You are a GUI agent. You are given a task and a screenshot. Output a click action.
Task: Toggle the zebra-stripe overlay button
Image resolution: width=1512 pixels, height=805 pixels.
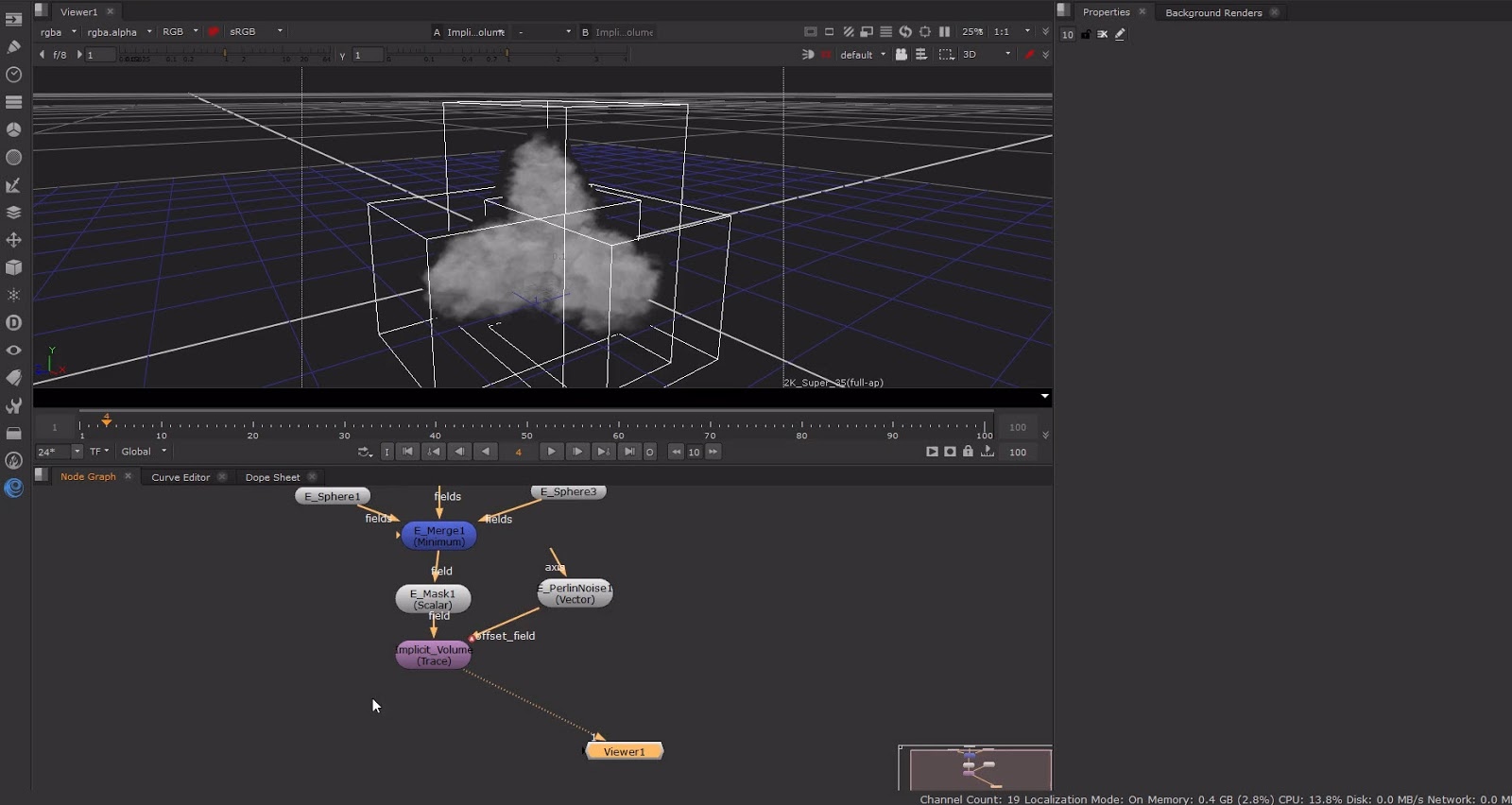tap(848, 31)
